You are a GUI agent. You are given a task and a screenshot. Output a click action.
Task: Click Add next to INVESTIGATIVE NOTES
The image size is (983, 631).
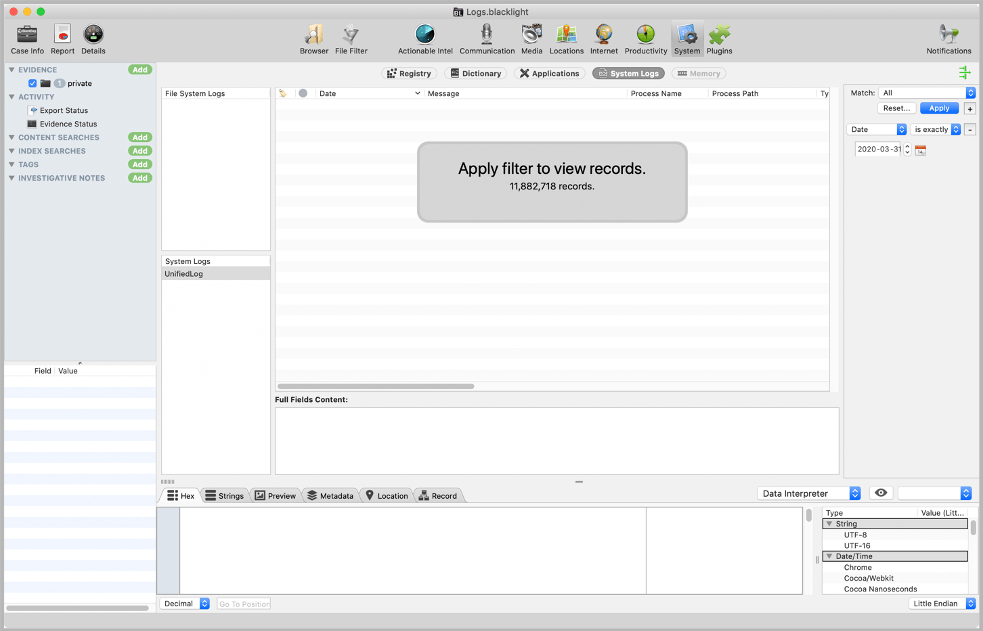tap(140, 178)
